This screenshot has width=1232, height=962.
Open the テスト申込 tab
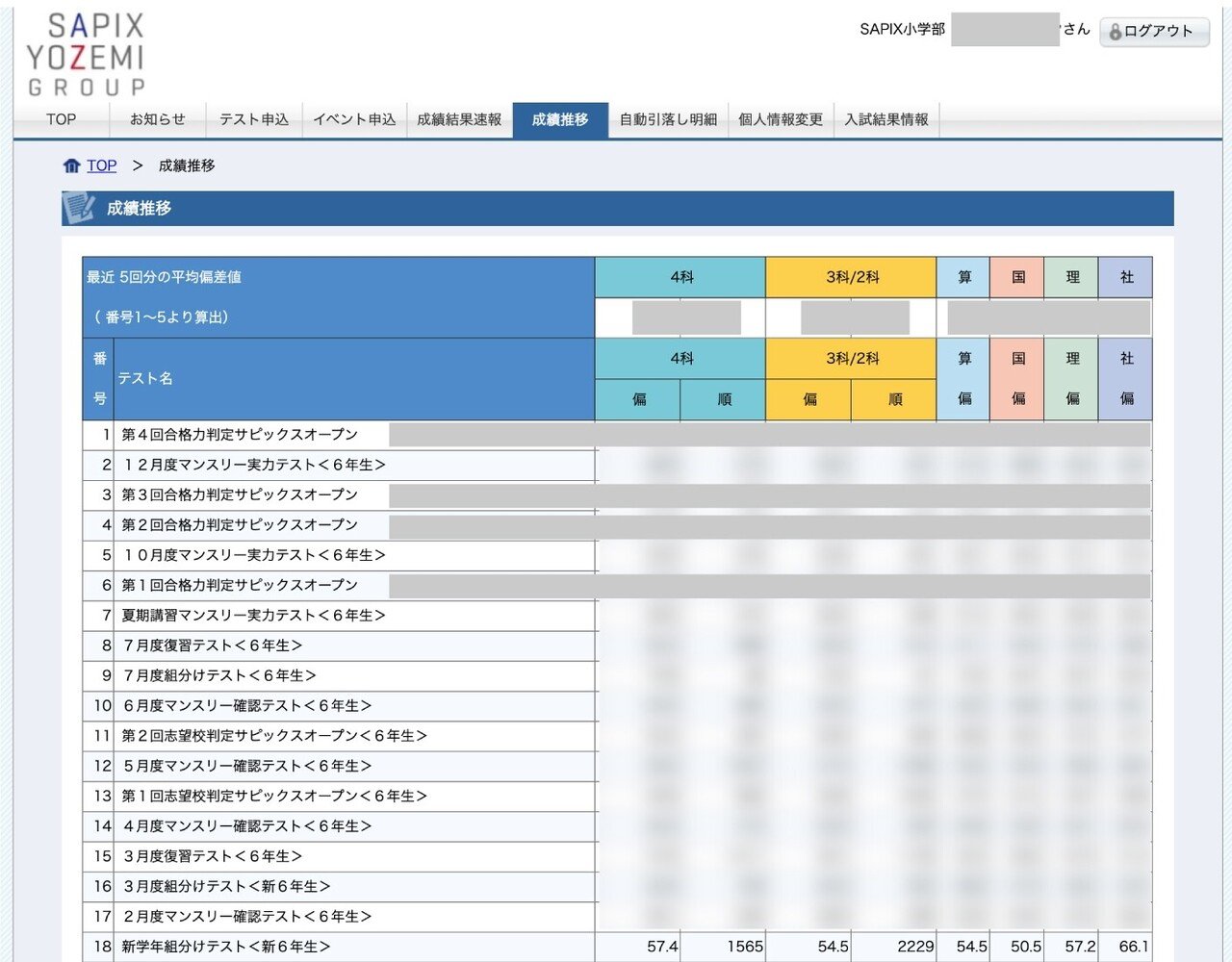254,119
